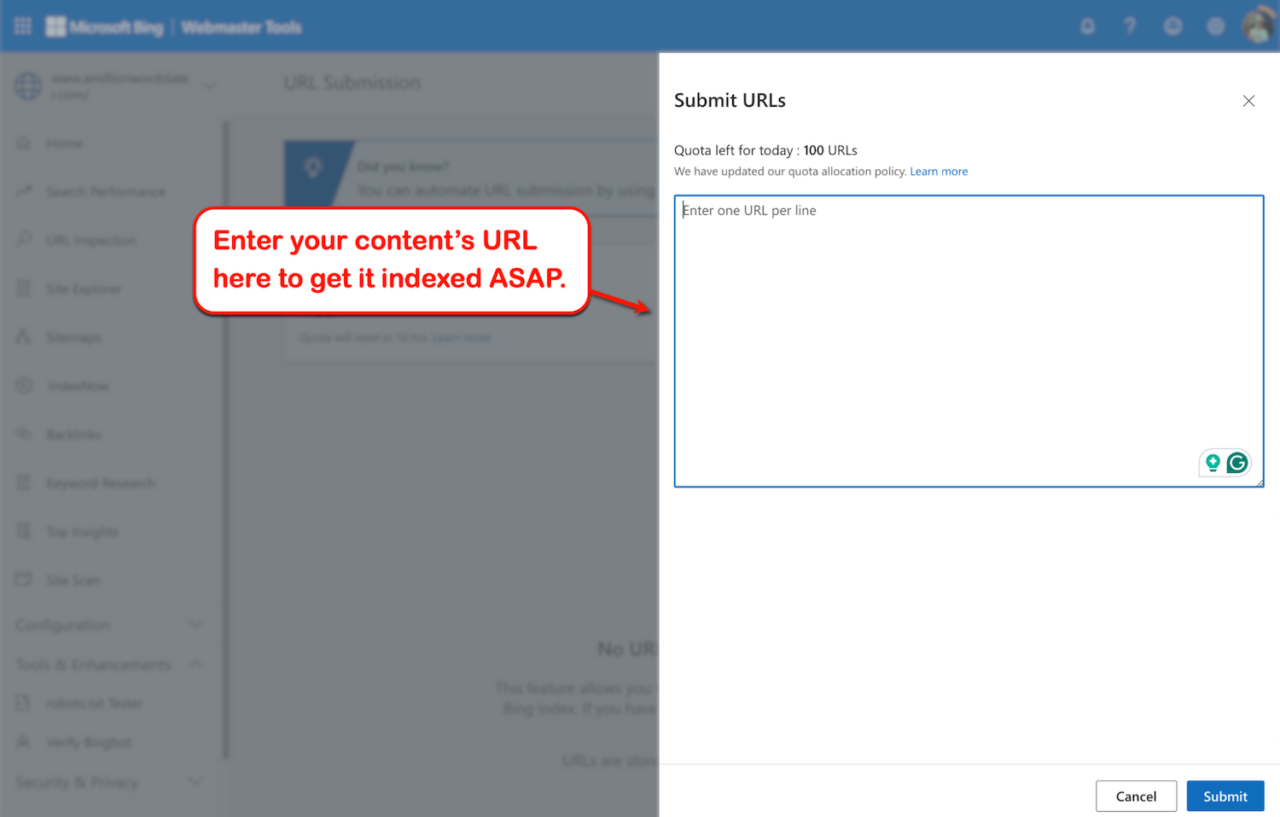Open Sitemaps from the sidebar
The image size is (1280, 817).
click(x=73, y=338)
